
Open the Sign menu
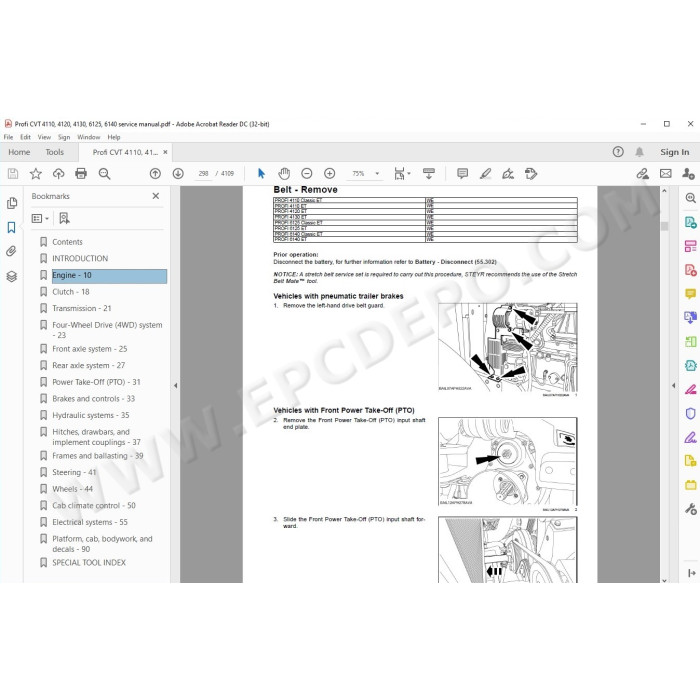click(64, 137)
